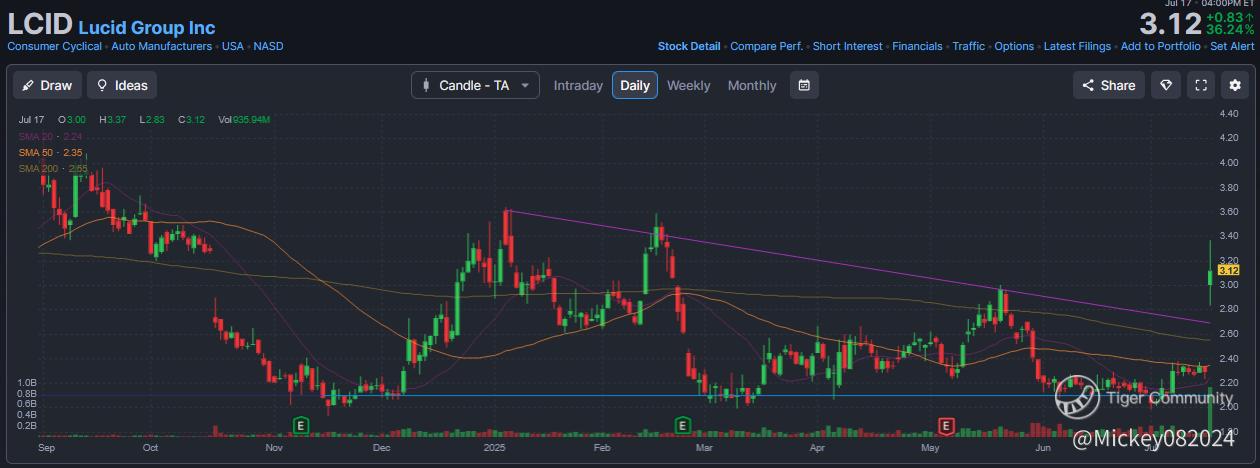Open the Compare Perf. link
Viewport: 1260px width, 468px height.
pos(767,46)
